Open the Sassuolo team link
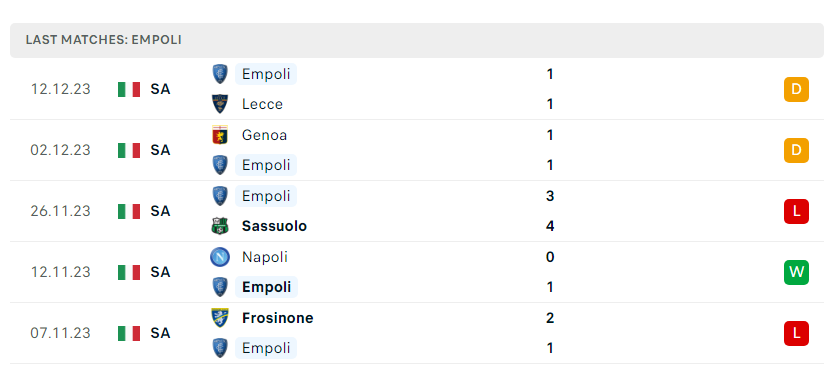Image resolution: width=832 pixels, height=372 pixels. 274,226
